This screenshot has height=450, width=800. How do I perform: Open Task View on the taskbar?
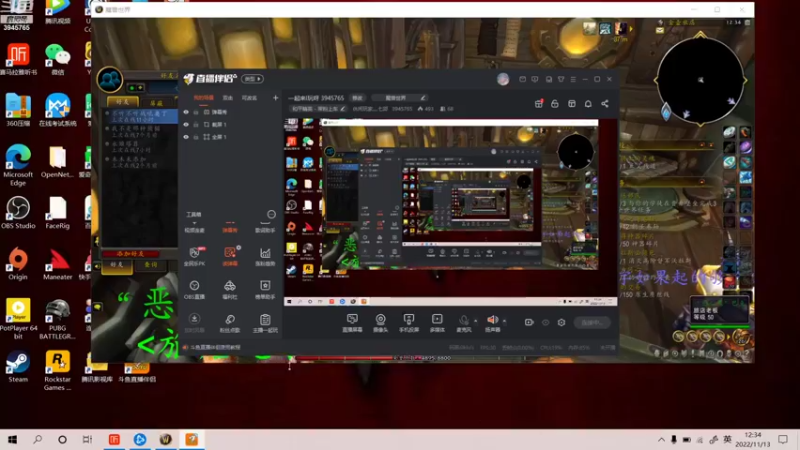[87, 439]
